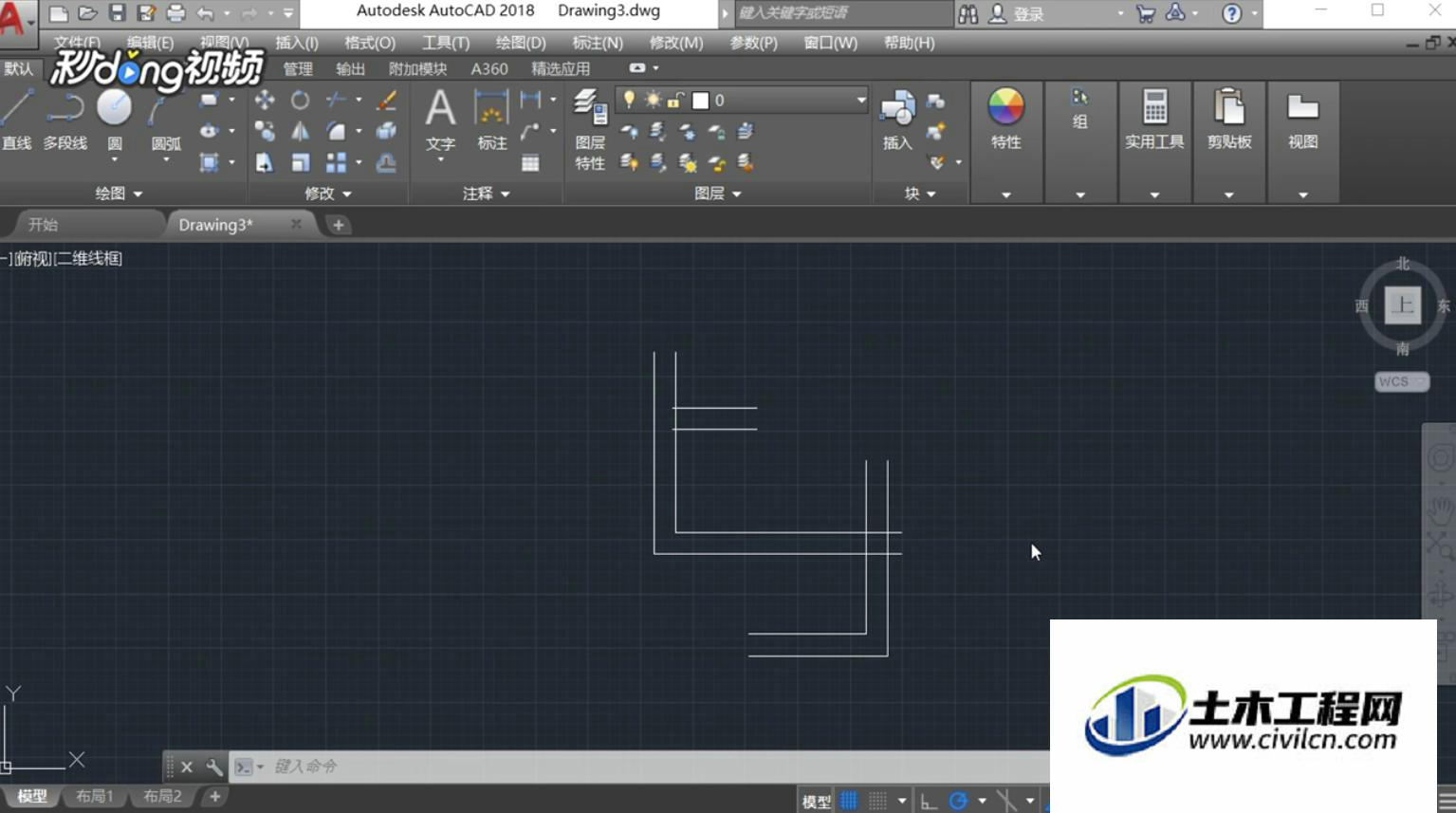Select the 直线 (Line) tool

[x=17, y=120]
